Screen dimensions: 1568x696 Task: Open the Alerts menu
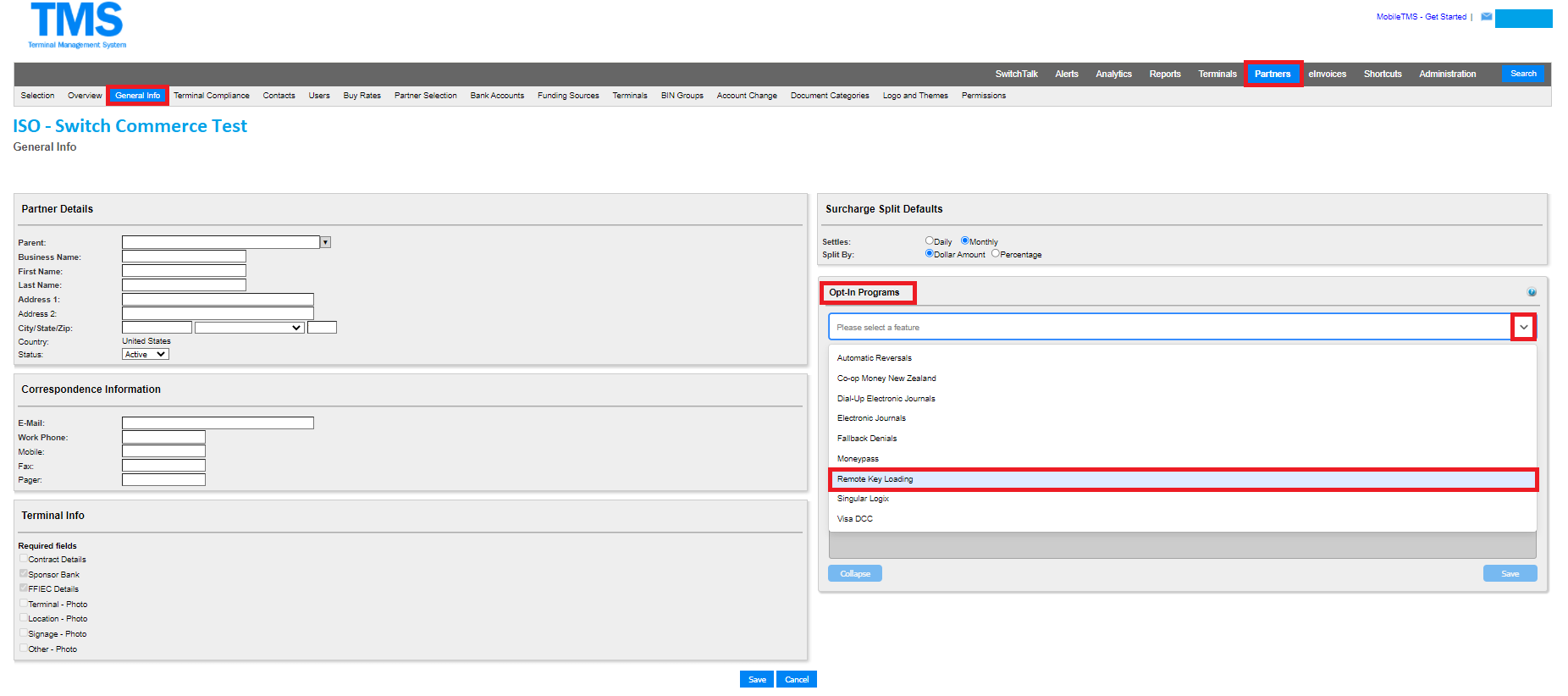coord(1067,74)
